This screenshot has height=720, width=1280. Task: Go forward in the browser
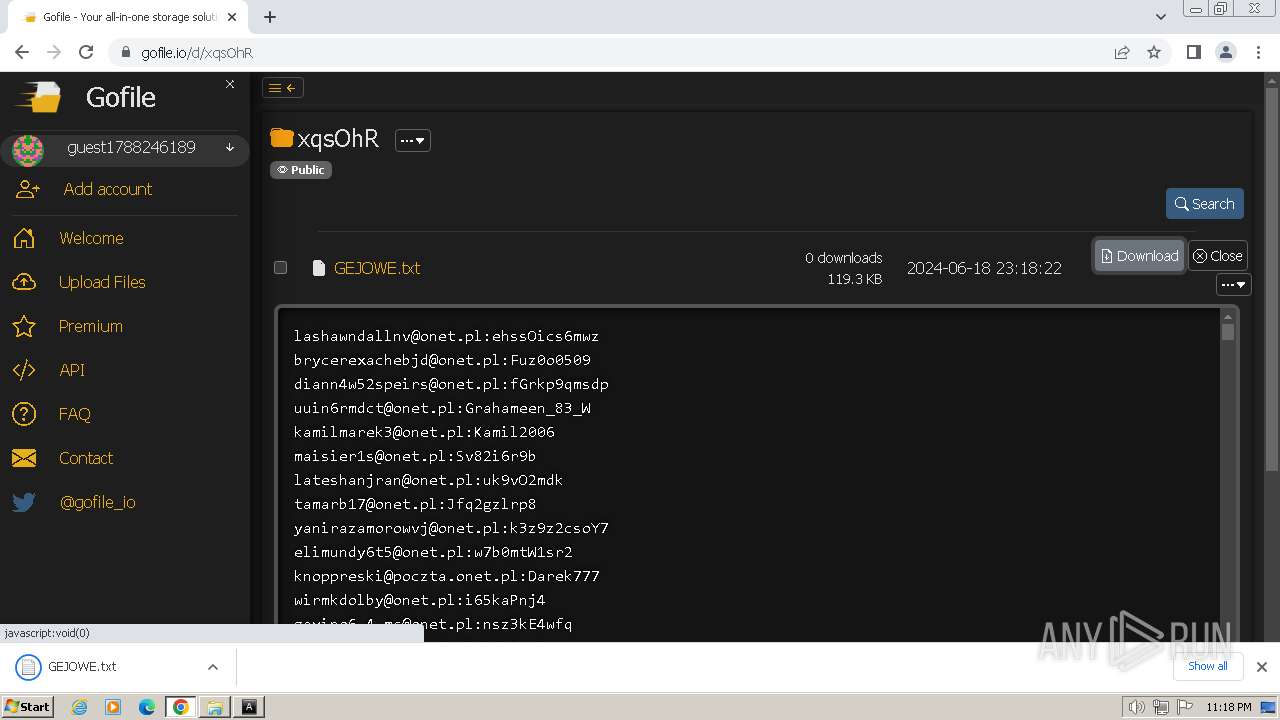coord(54,52)
